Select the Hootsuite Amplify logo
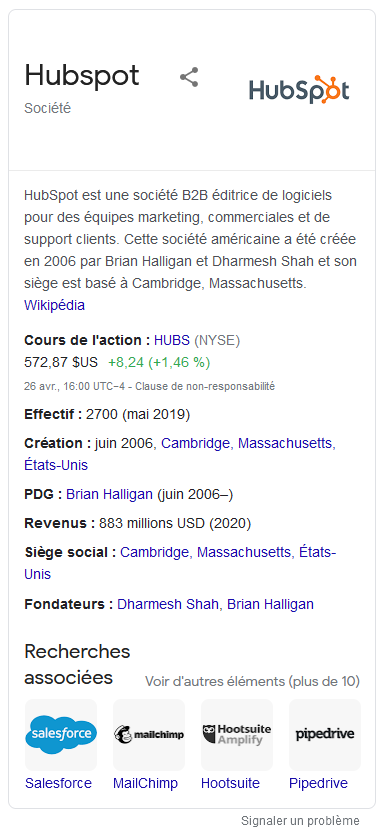Viewport: 385px width, 835px height. [237, 735]
